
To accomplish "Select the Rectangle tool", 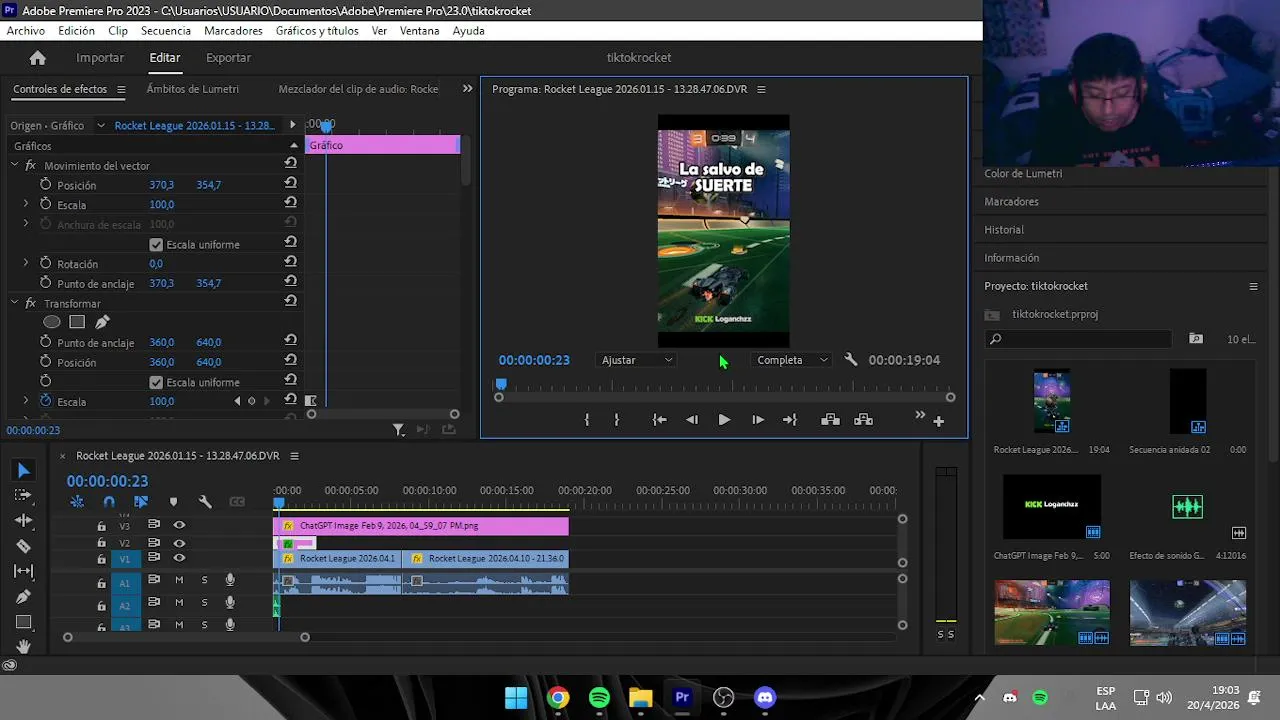I will (x=24, y=622).
